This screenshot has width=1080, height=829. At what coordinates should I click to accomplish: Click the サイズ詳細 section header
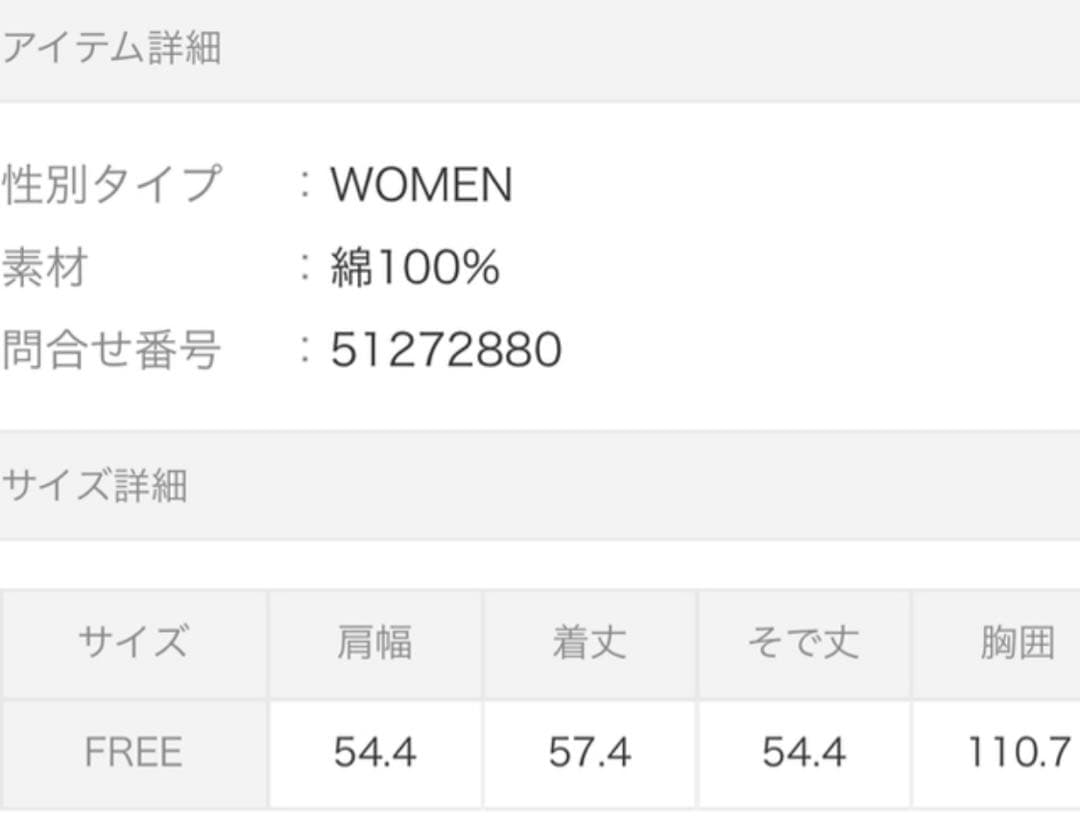click(x=95, y=486)
